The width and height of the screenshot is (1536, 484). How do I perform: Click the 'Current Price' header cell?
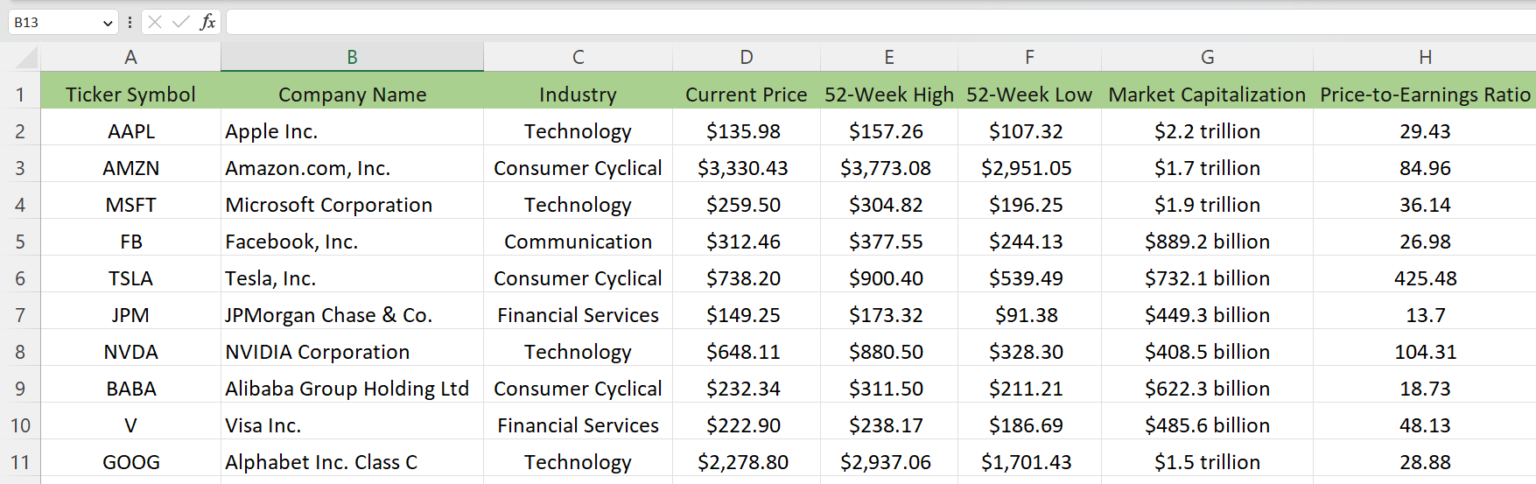click(746, 95)
